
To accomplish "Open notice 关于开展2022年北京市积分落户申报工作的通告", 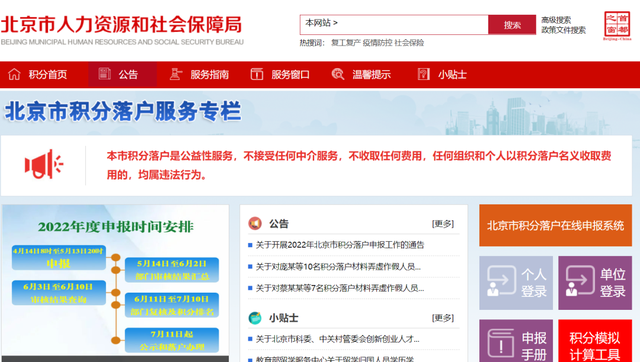I will 340,245.
